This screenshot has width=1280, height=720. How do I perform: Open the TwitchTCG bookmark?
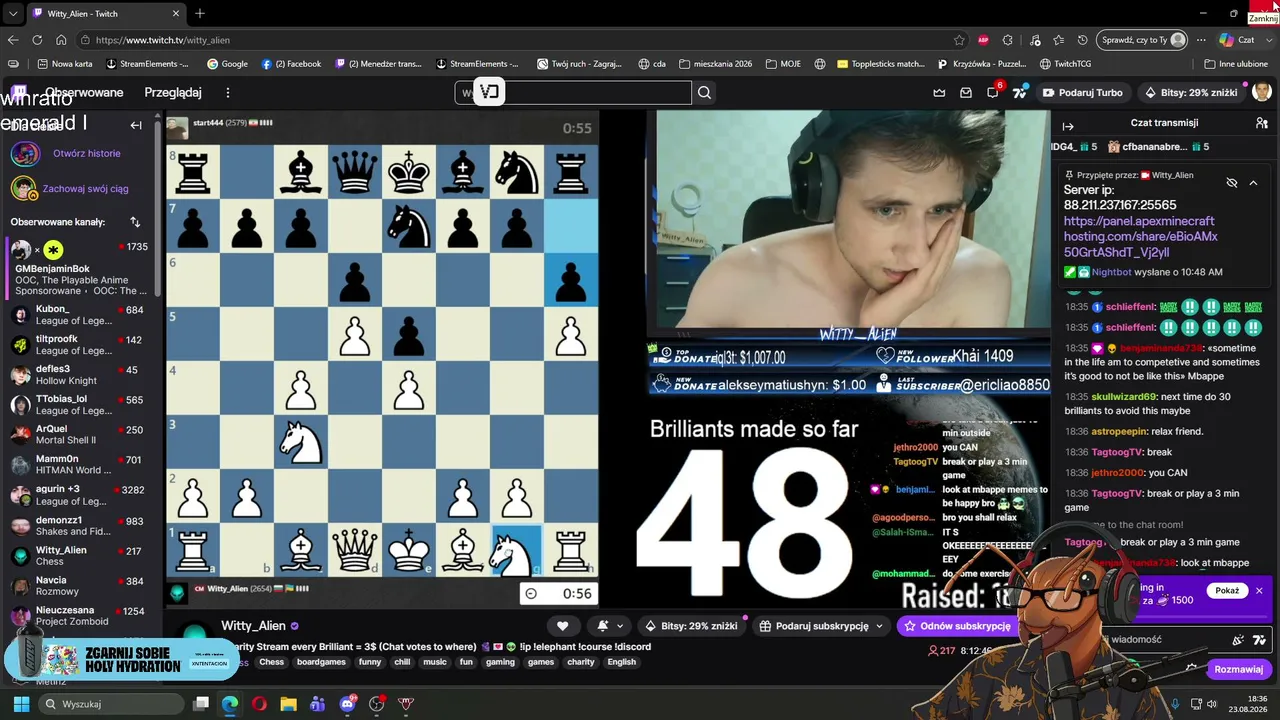1065,64
